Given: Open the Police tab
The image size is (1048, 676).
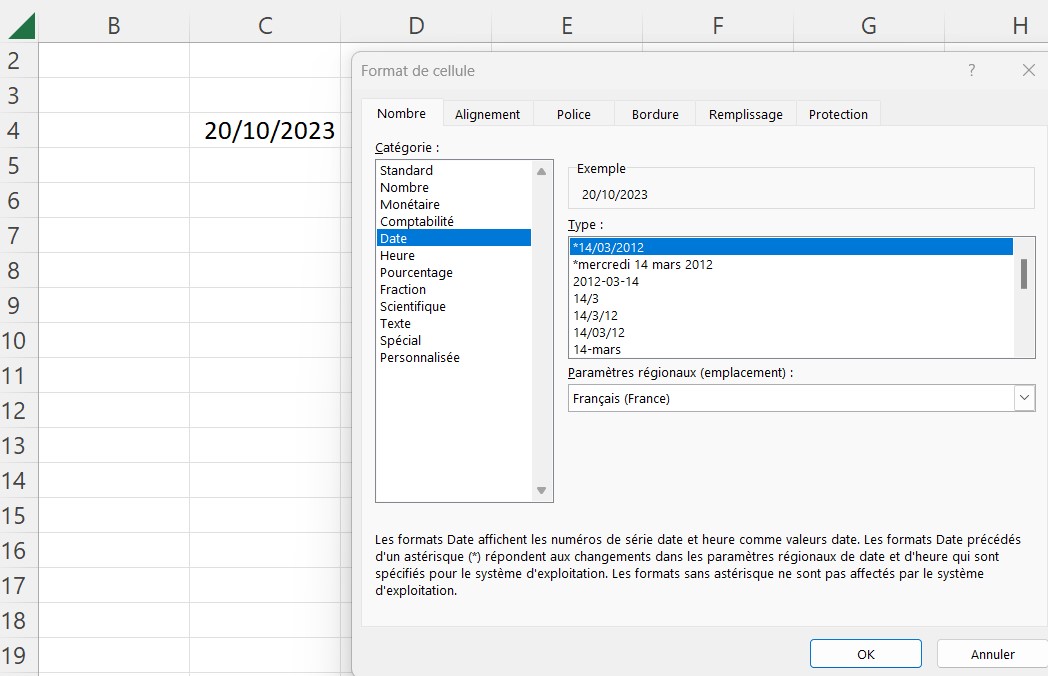Looking at the screenshot, I should tap(573, 113).
